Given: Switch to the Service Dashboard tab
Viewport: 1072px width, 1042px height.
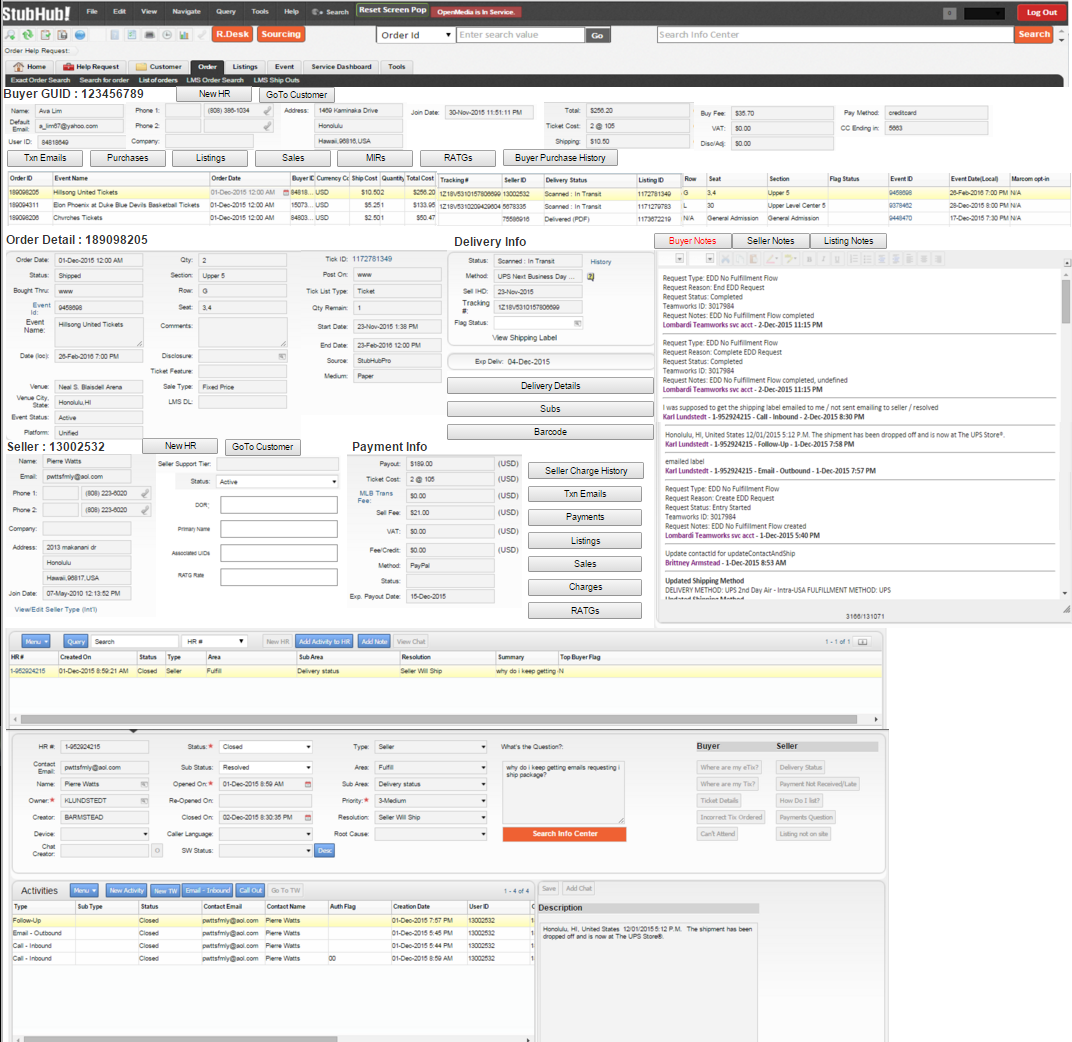Looking at the screenshot, I should (341, 67).
